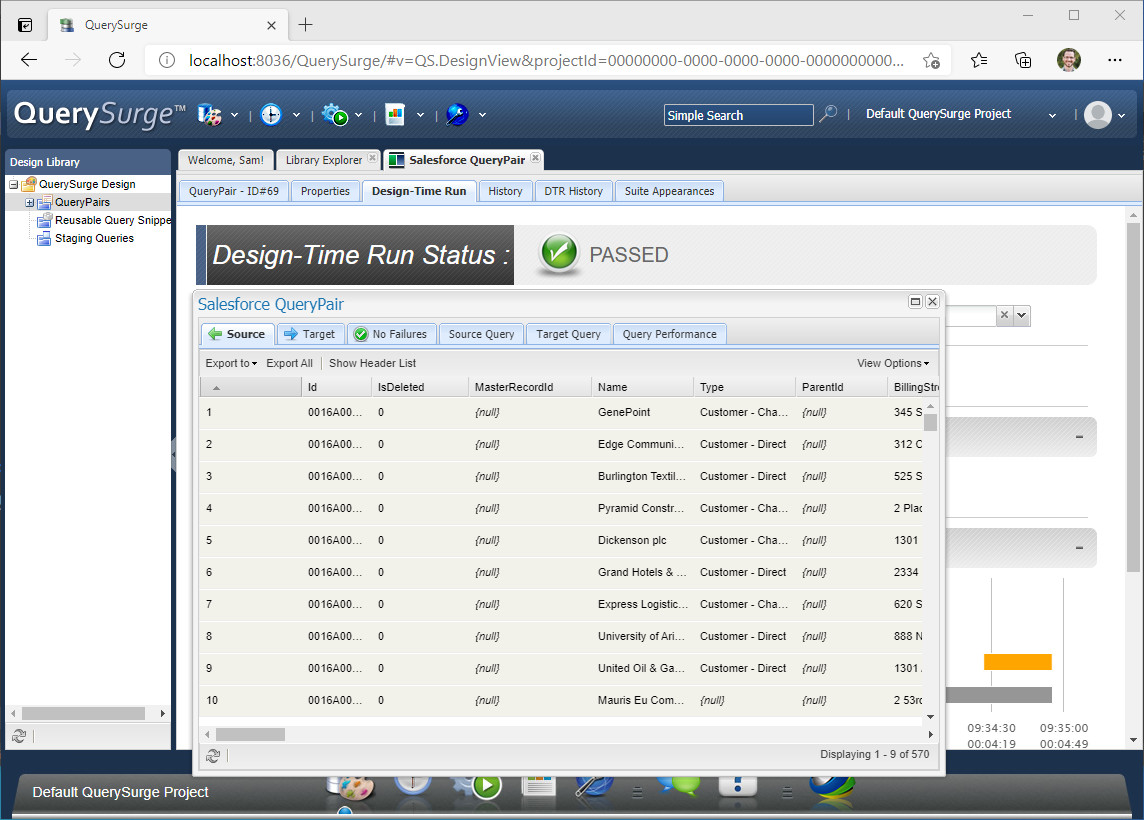Click inside the Simple Search field

[x=738, y=116]
